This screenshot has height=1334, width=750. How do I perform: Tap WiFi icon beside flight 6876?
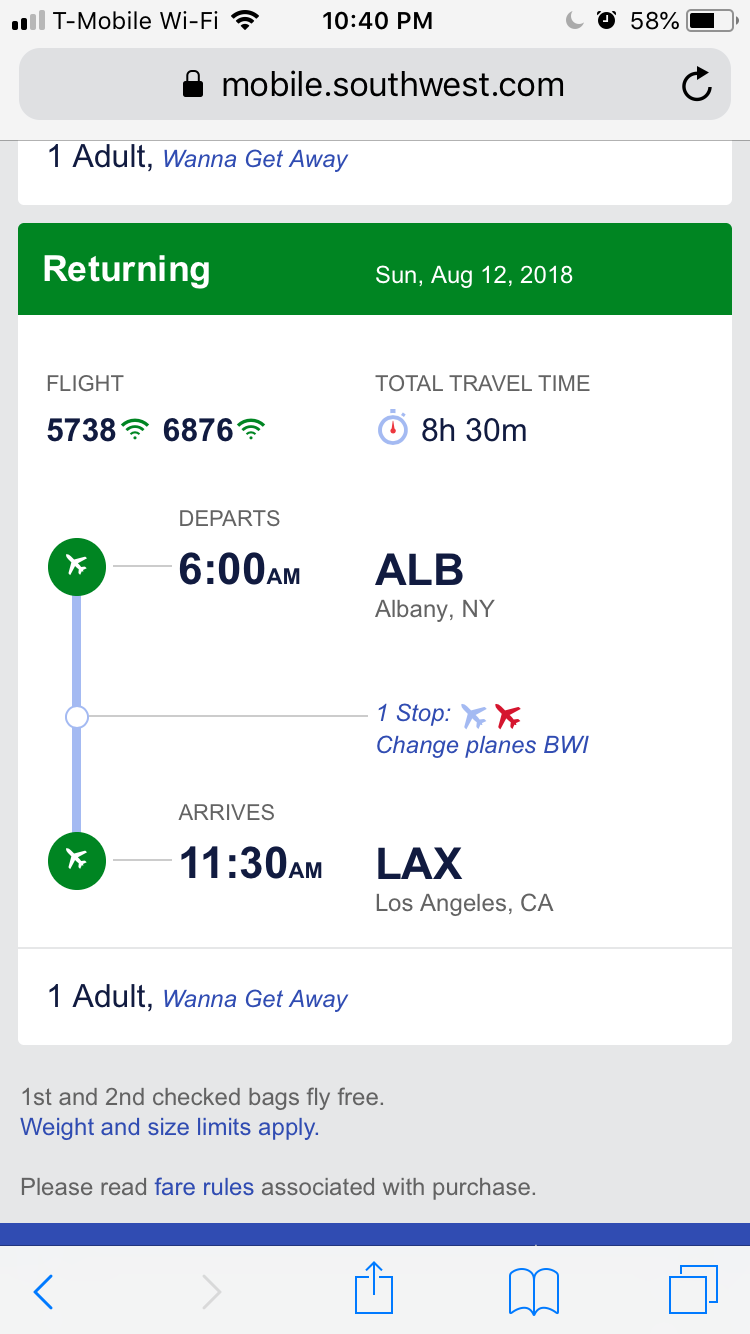tap(252, 431)
